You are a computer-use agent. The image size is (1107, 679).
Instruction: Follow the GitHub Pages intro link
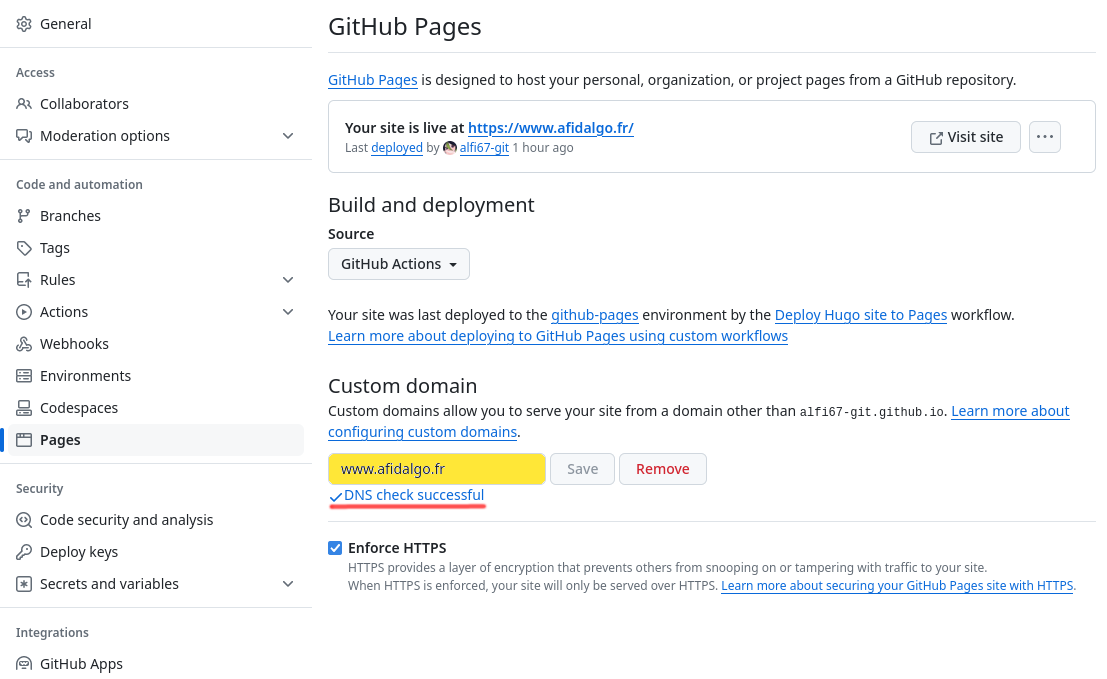click(x=373, y=80)
